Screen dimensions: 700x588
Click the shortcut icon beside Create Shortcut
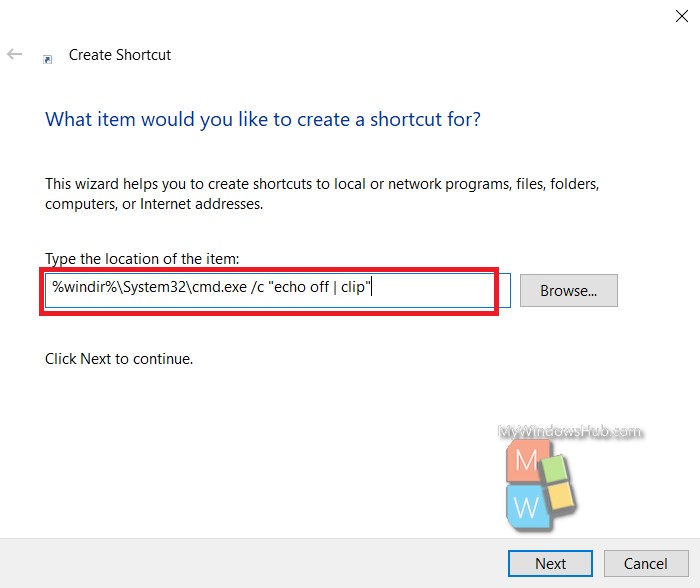pos(48,59)
